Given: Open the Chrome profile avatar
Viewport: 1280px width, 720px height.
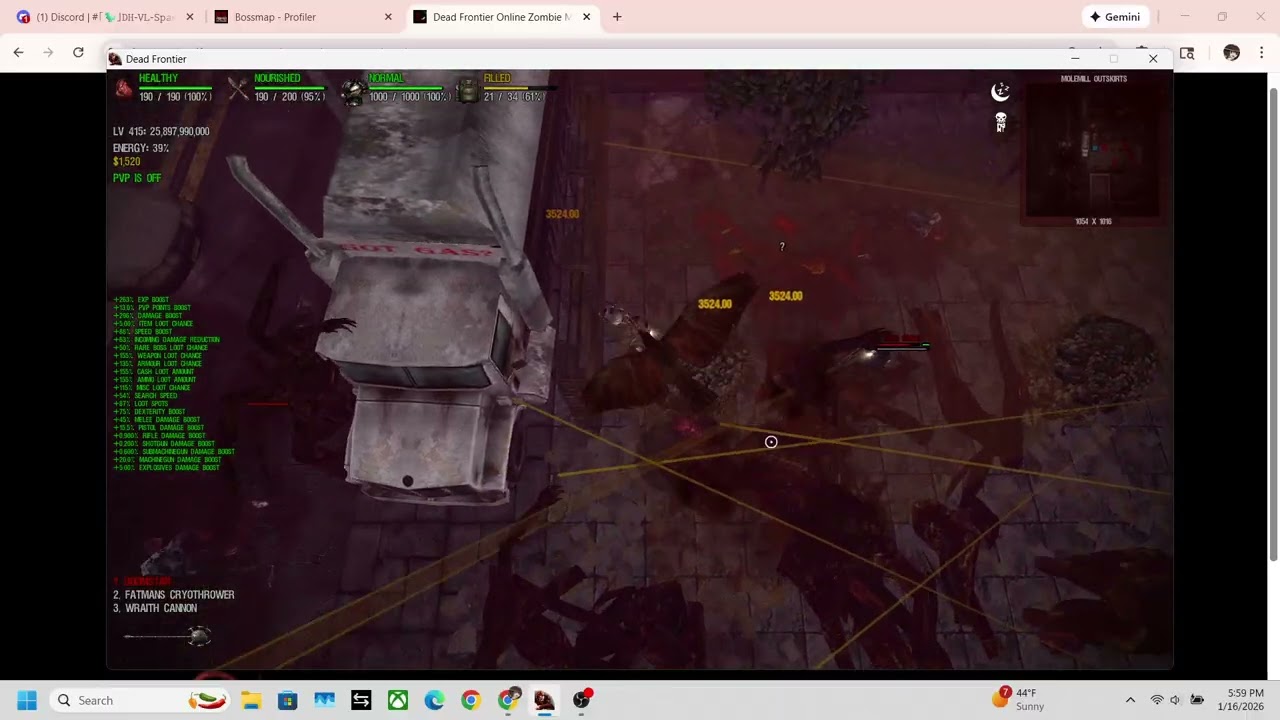Looking at the screenshot, I should pos(1231,53).
